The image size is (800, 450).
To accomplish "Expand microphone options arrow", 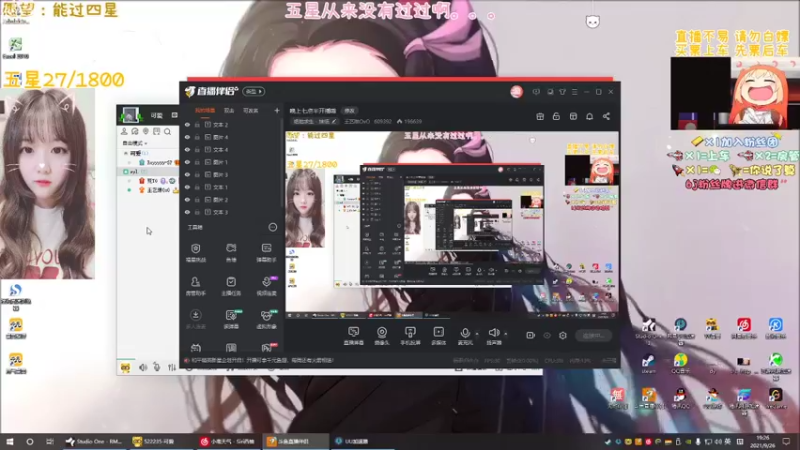I will 477,334.
